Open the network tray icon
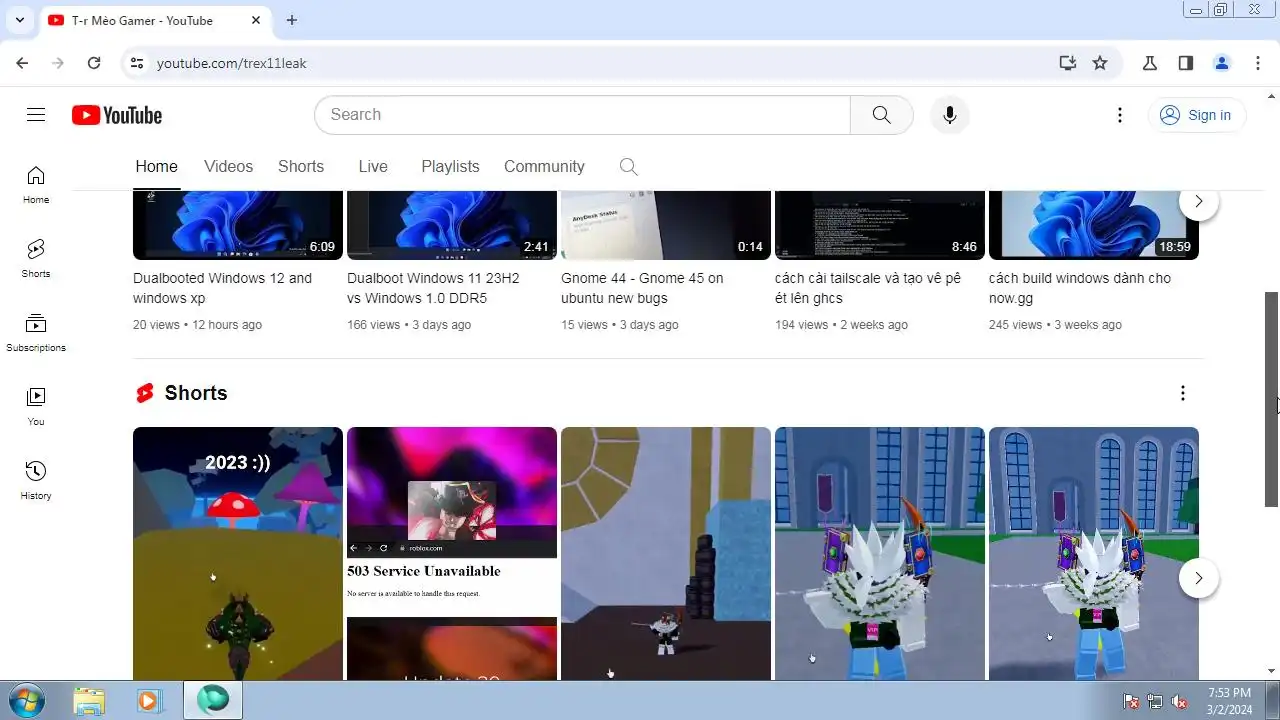The image size is (1280, 720). click(1155, 701)
